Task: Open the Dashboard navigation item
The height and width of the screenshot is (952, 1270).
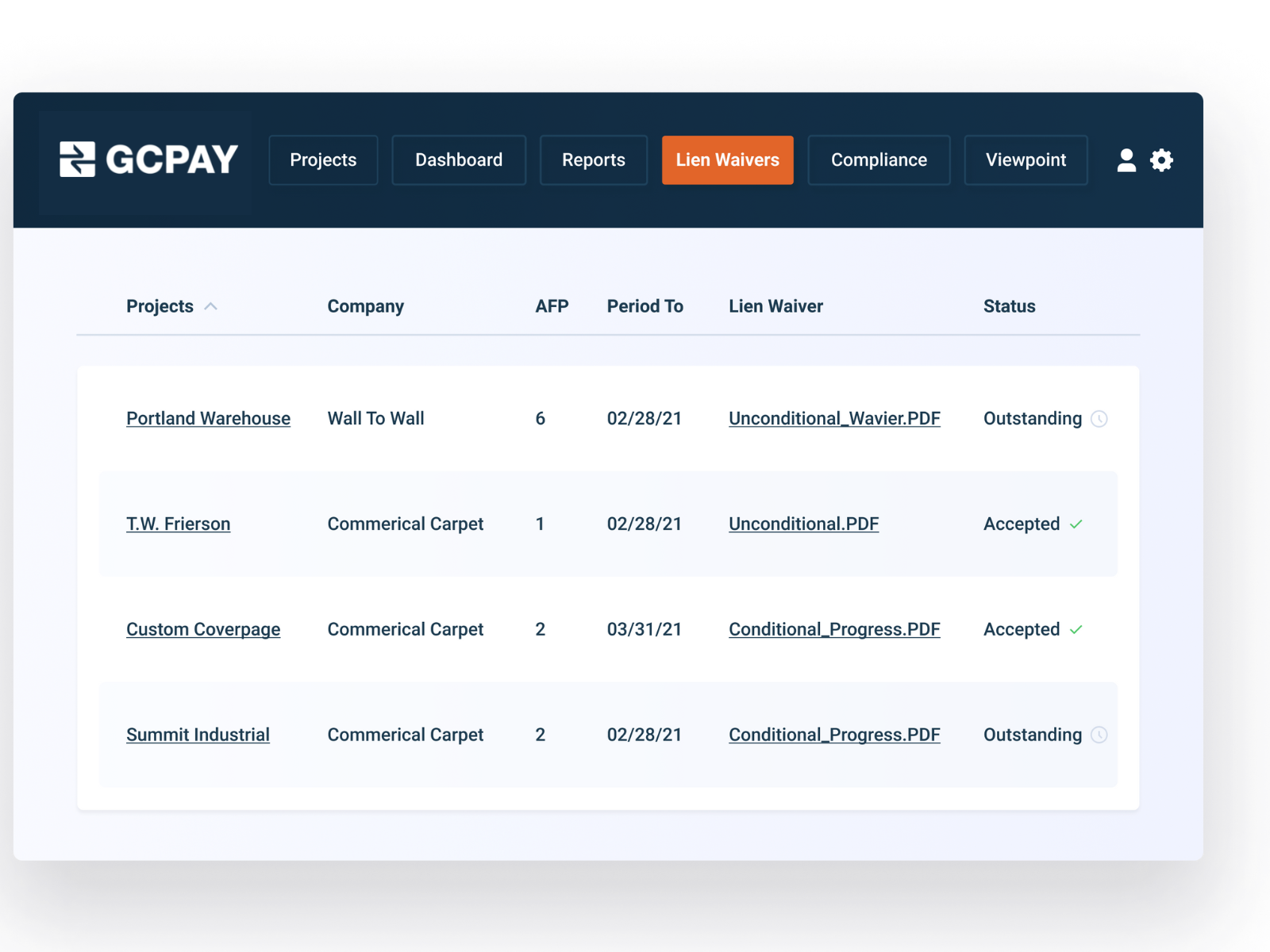Action: pyautogui.click(x=459, y=160)
